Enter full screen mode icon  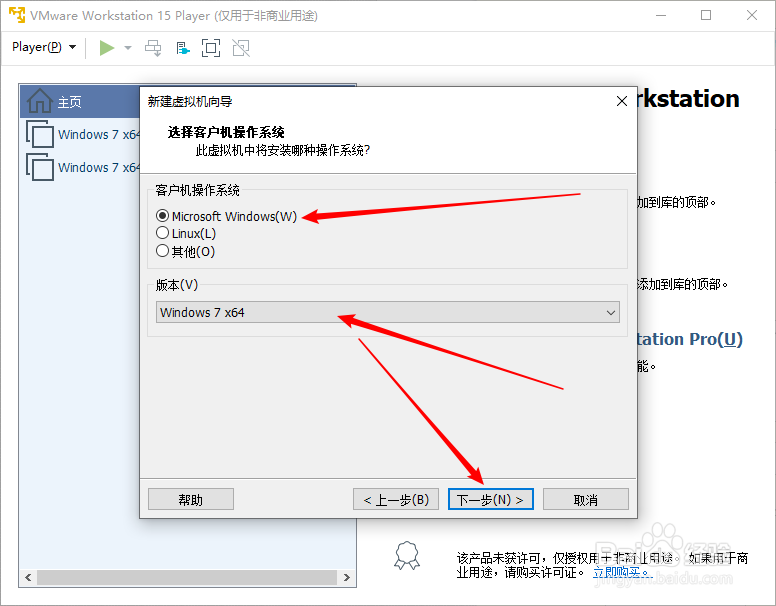(x=211, y=48)
